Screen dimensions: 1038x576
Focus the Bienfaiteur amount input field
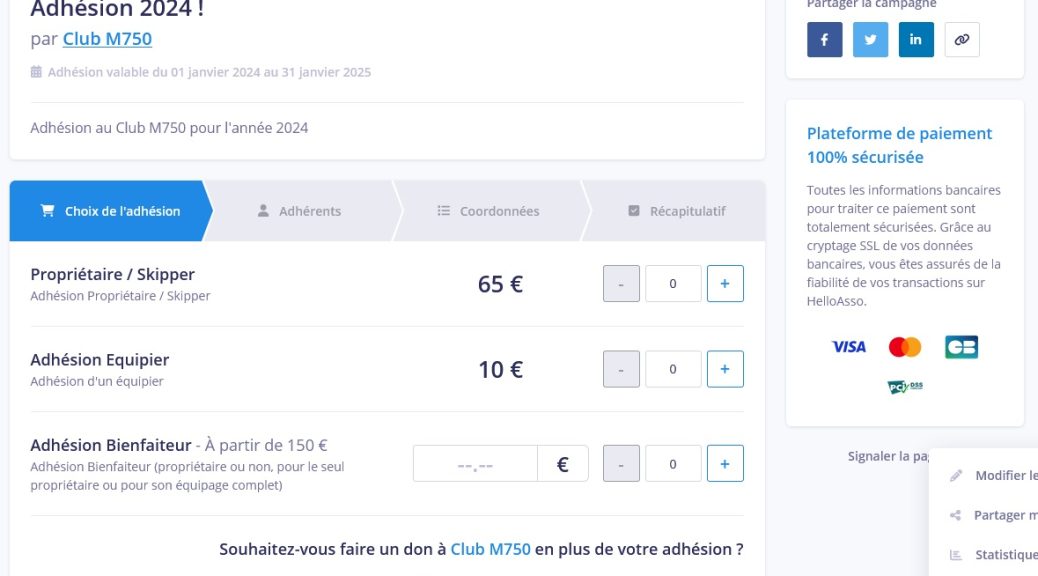[x=475, y=463]
